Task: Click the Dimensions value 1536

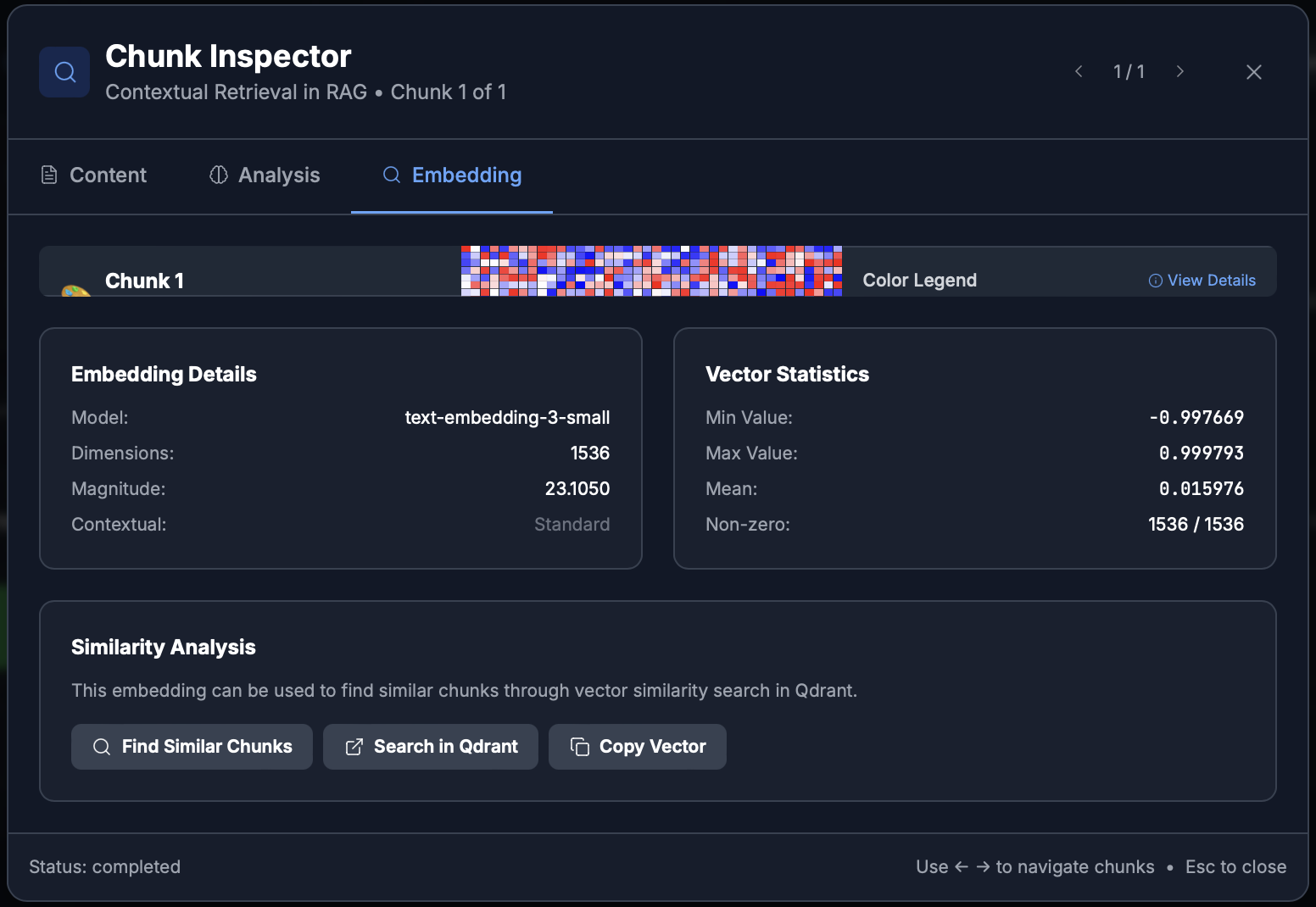Action: tap(590, 453)
